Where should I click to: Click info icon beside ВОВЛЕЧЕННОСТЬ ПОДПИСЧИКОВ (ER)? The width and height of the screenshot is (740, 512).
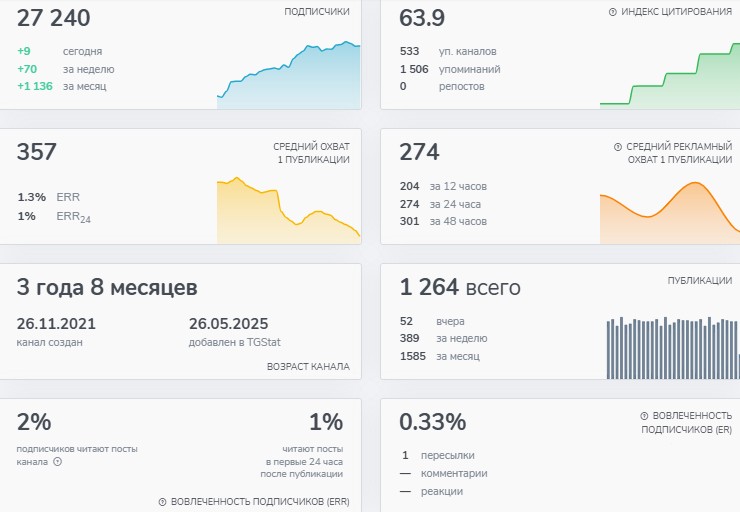click(644, 416)
